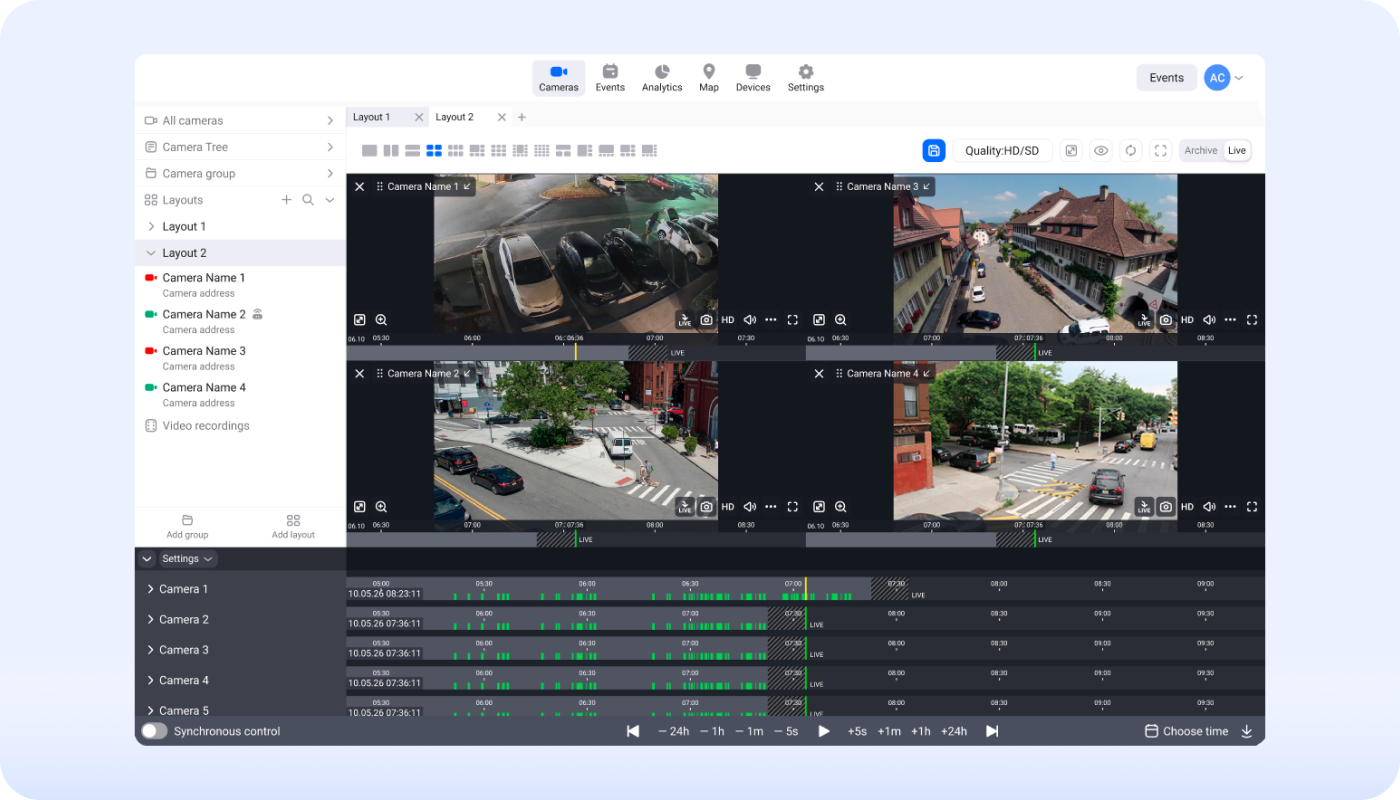Skip to the archive start with previous button
Screen dimensions: 1400x800
pos(633,731)
